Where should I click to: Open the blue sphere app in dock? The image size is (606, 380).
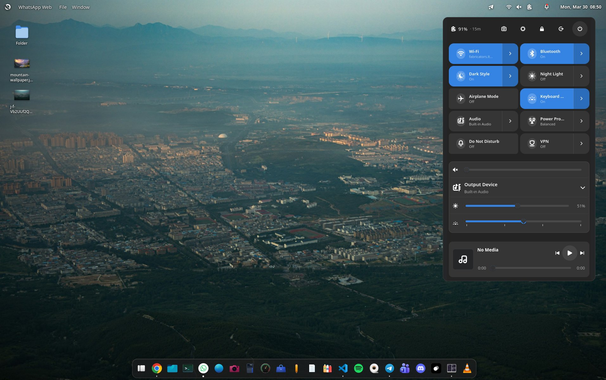point(219,368)
